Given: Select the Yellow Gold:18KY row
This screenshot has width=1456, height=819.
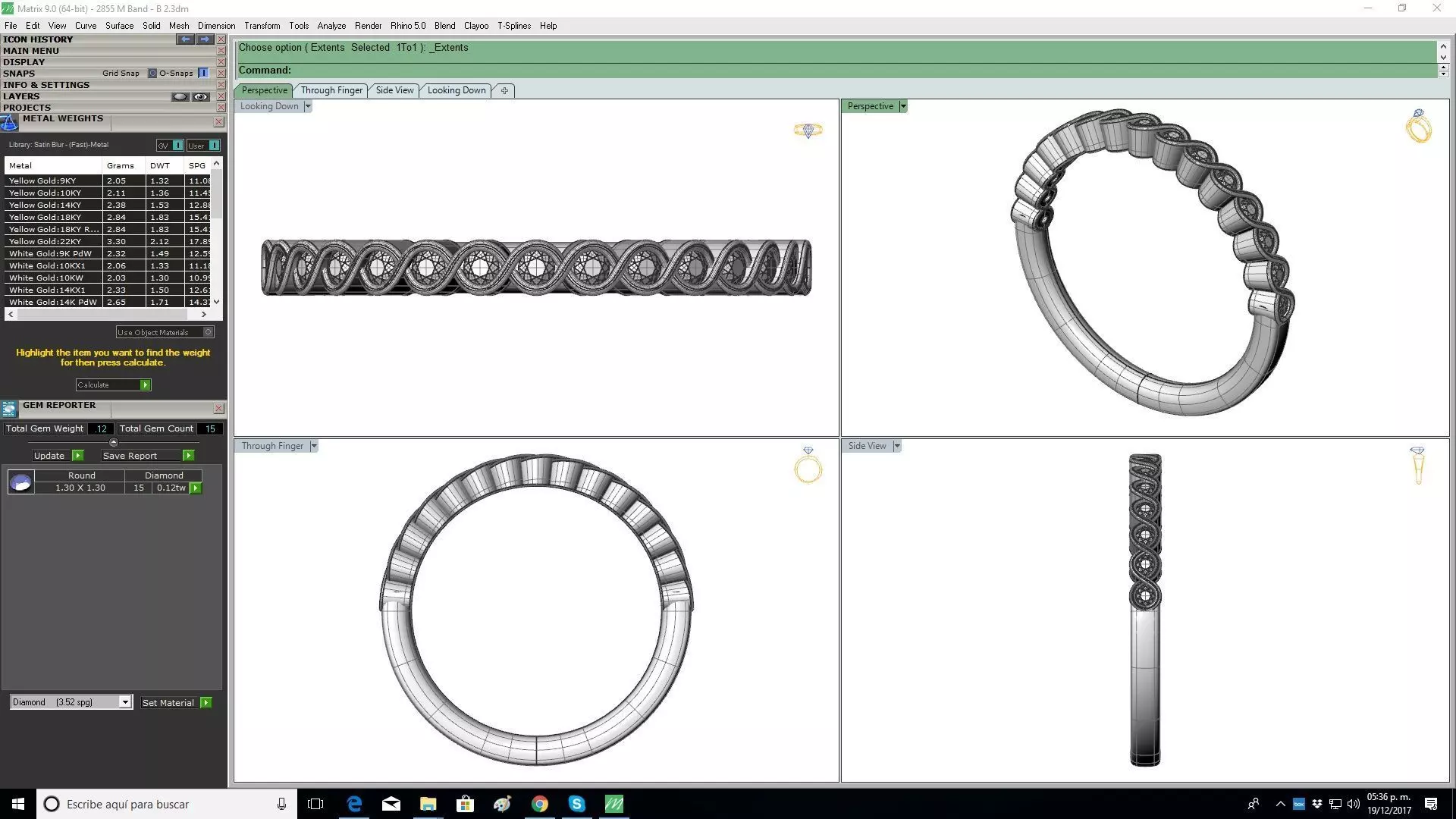Looking at the screenshot, I should pos(108,218).
